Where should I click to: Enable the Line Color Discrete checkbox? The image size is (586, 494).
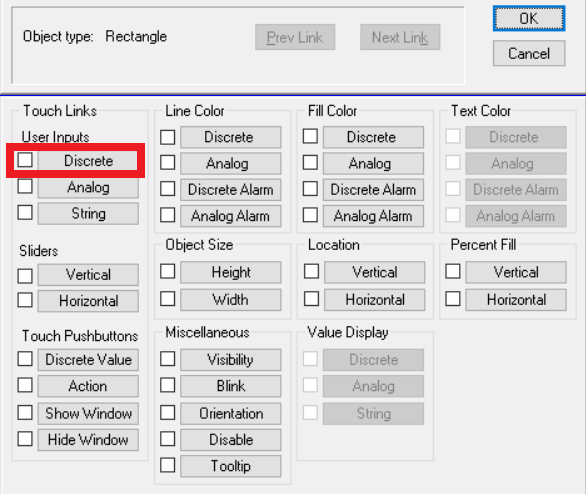point(167,137)
